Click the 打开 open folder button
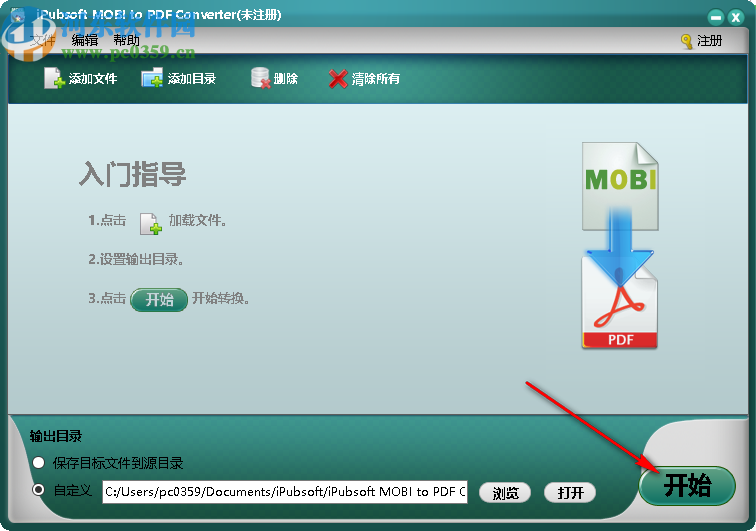Screen dimensions: 756x531 click(570, 493)
